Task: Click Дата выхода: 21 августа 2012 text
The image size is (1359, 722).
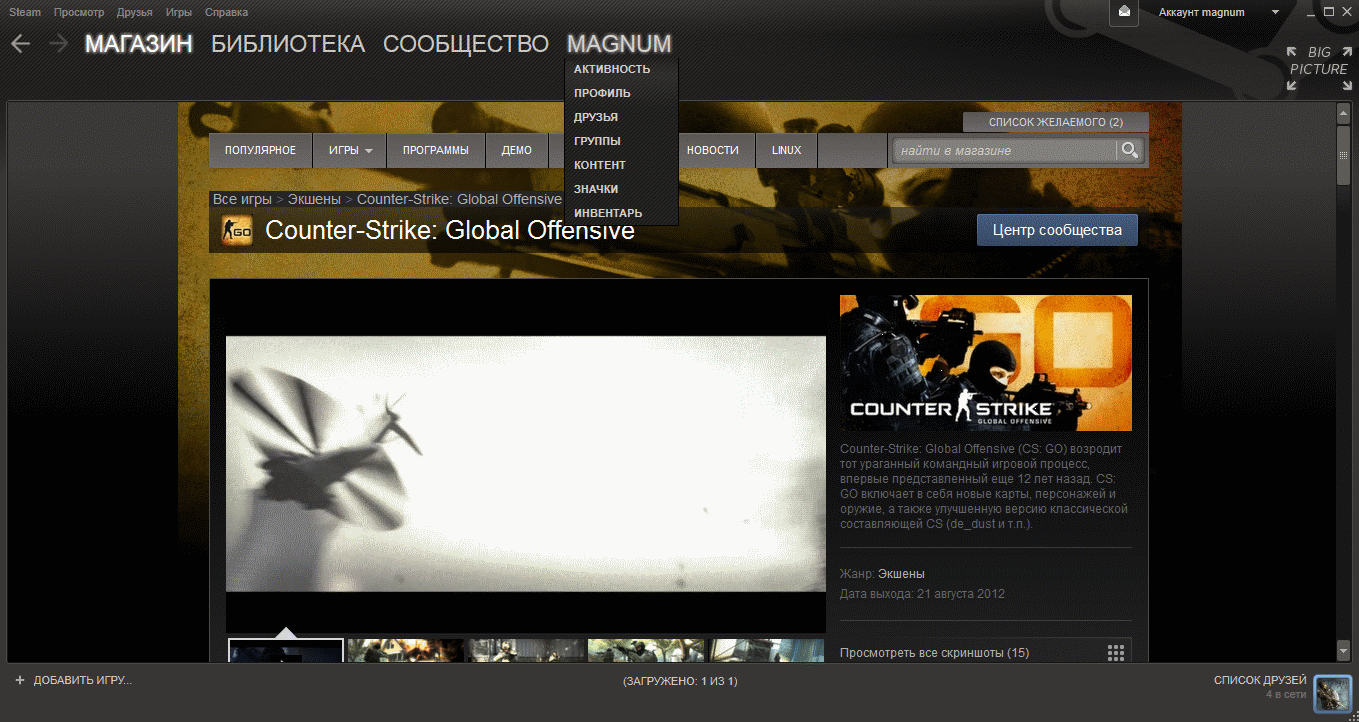Action: coord(922,594)
